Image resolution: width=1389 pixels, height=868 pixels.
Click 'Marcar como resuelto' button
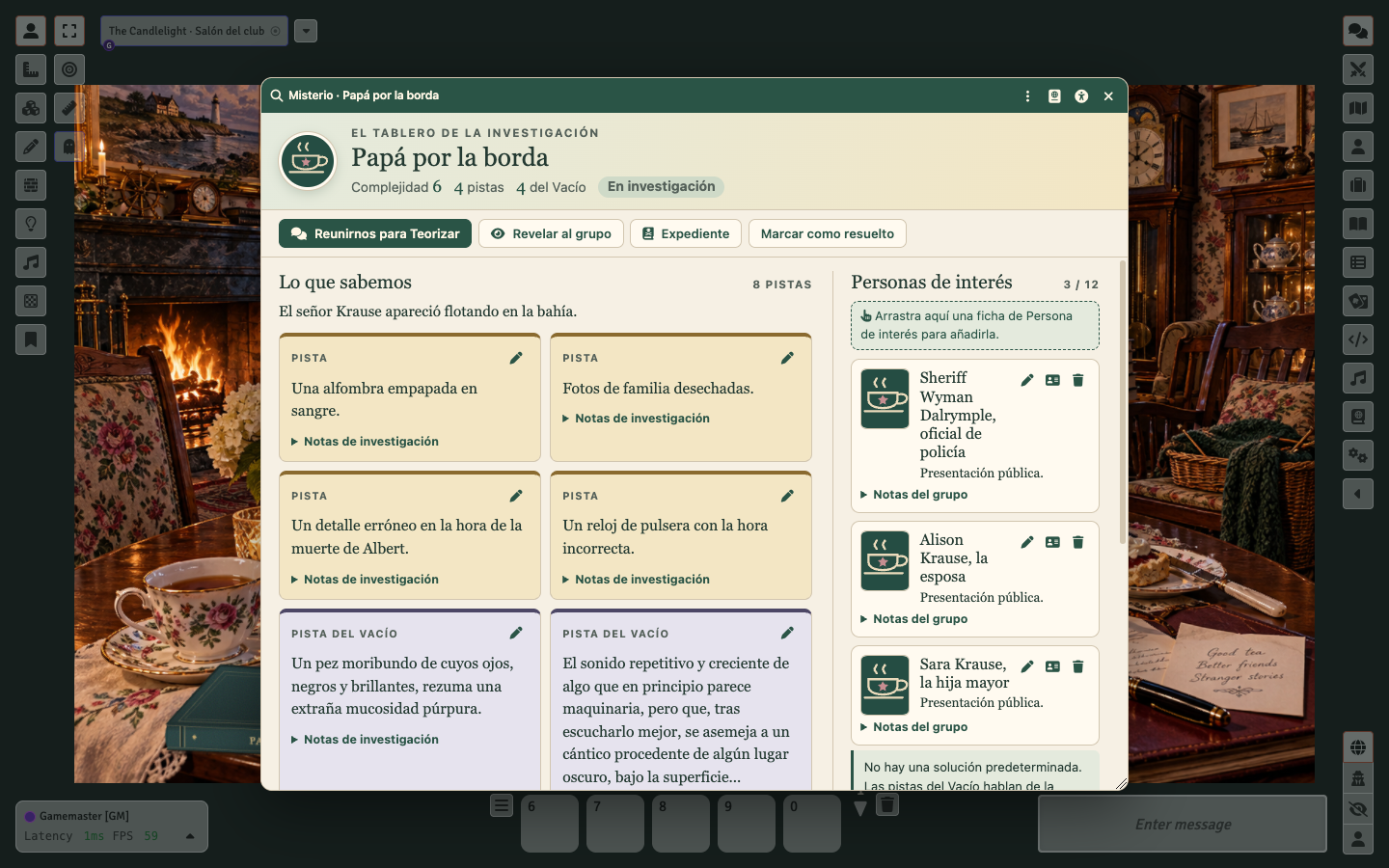(828, 233)
